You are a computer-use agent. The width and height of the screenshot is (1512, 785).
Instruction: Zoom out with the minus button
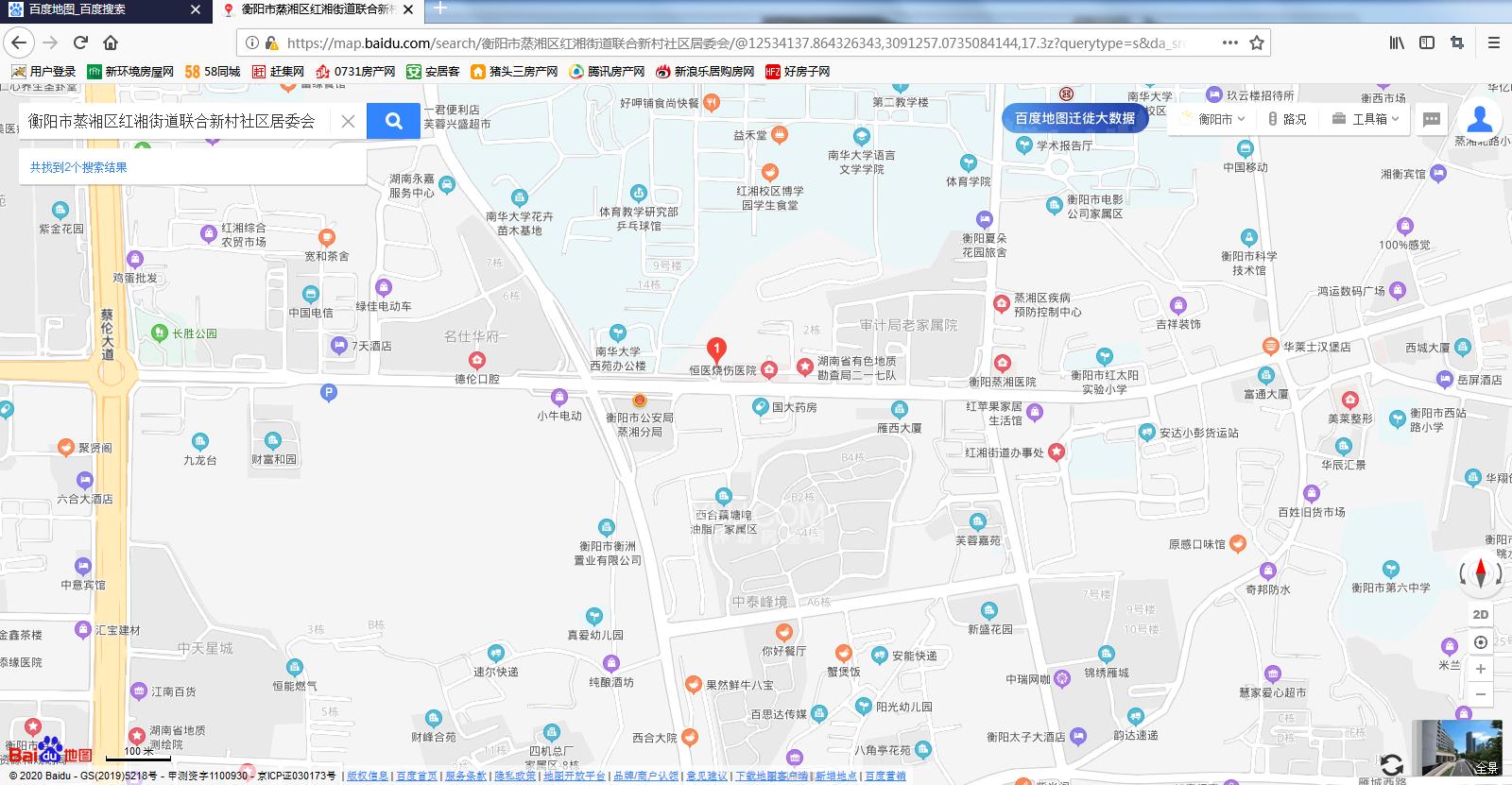1481,694
